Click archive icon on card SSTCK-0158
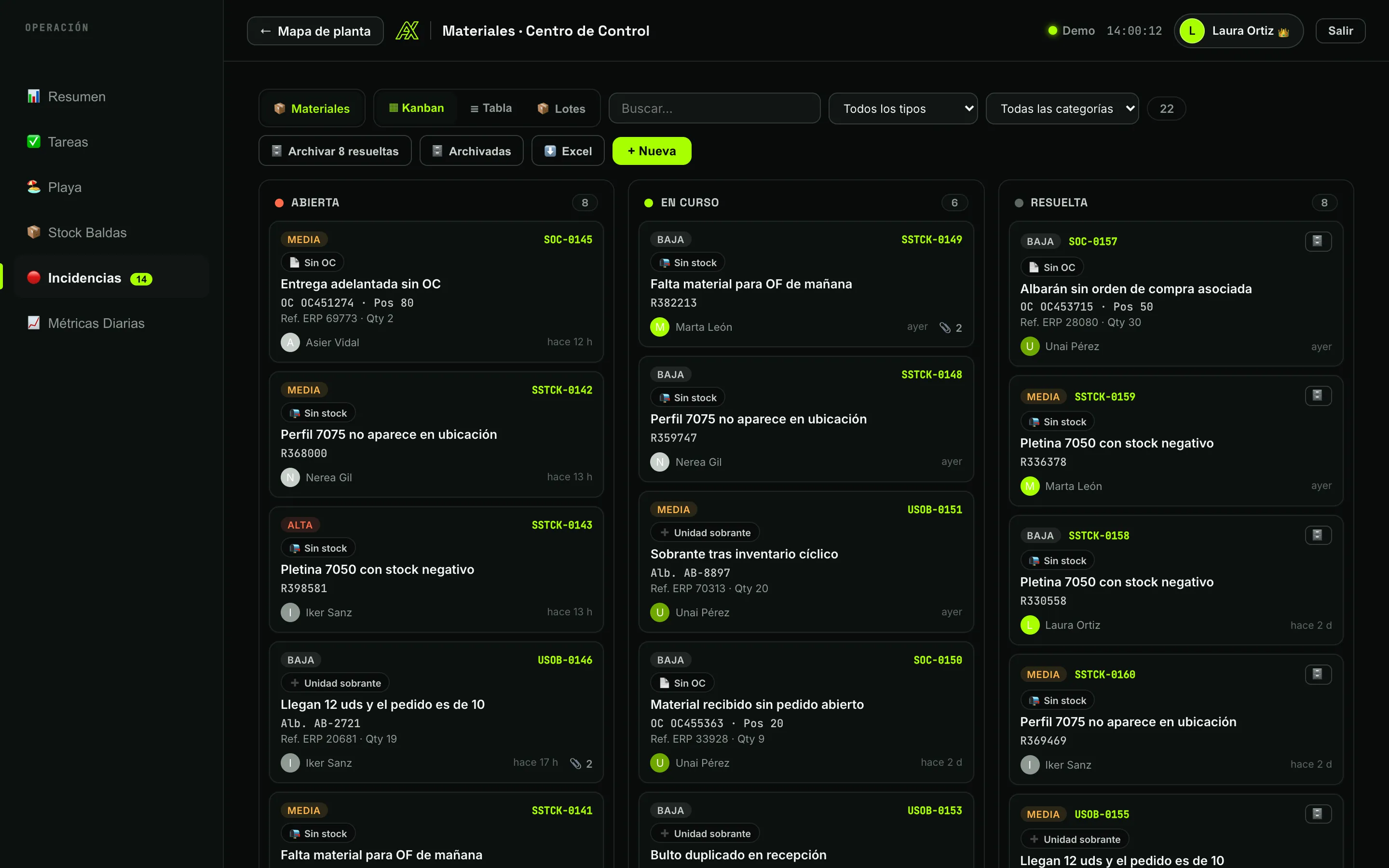Screen dimensions: 1389x868 pyautogui.click(x=1318, y=535)
